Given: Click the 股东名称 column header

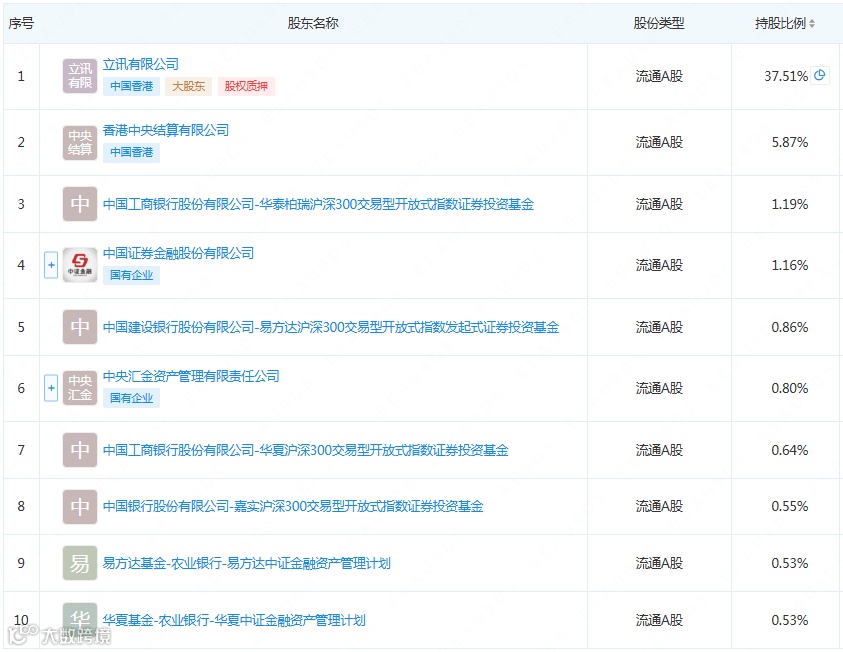Looking at the screenshot, I should 313,24.
